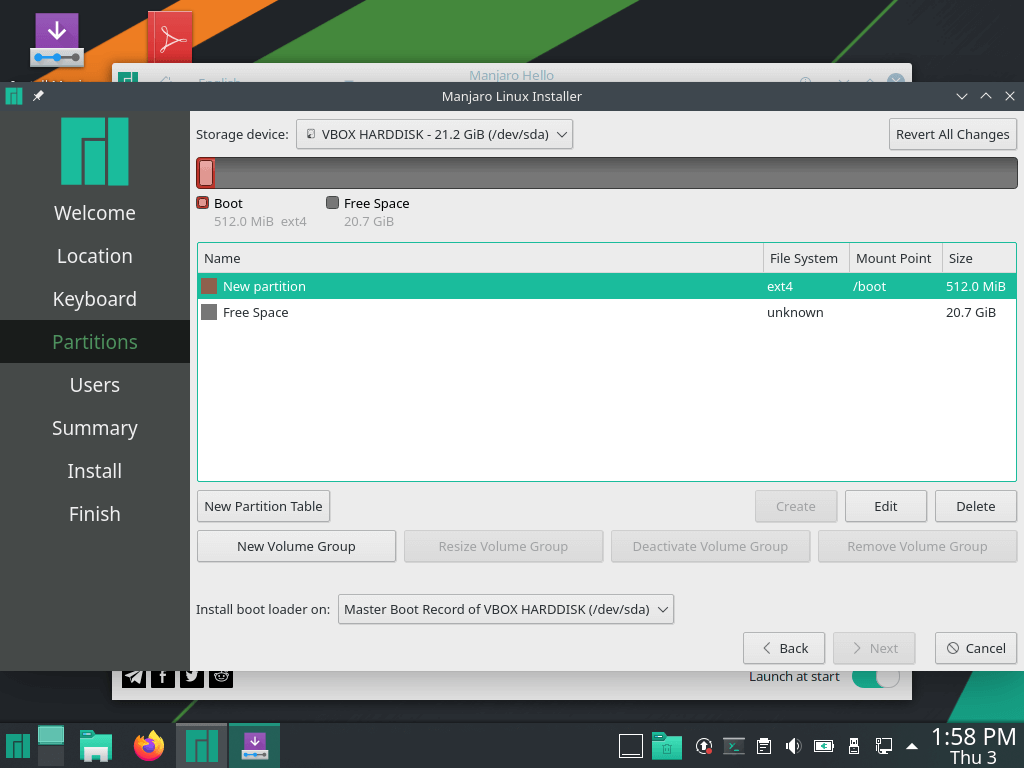Screen dimensions: 1024x768
Task: Open the trash folder icon in tray
Action: (x=666, y=746)
